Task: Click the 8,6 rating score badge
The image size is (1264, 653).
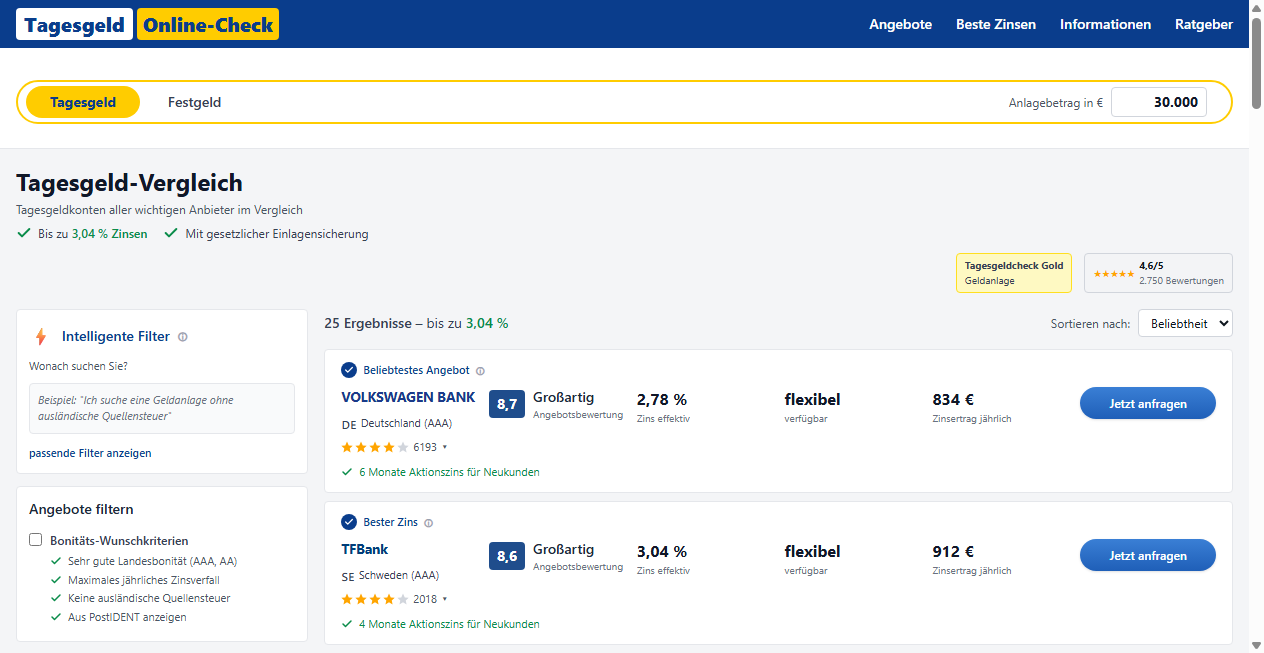Action: [507, 556]
